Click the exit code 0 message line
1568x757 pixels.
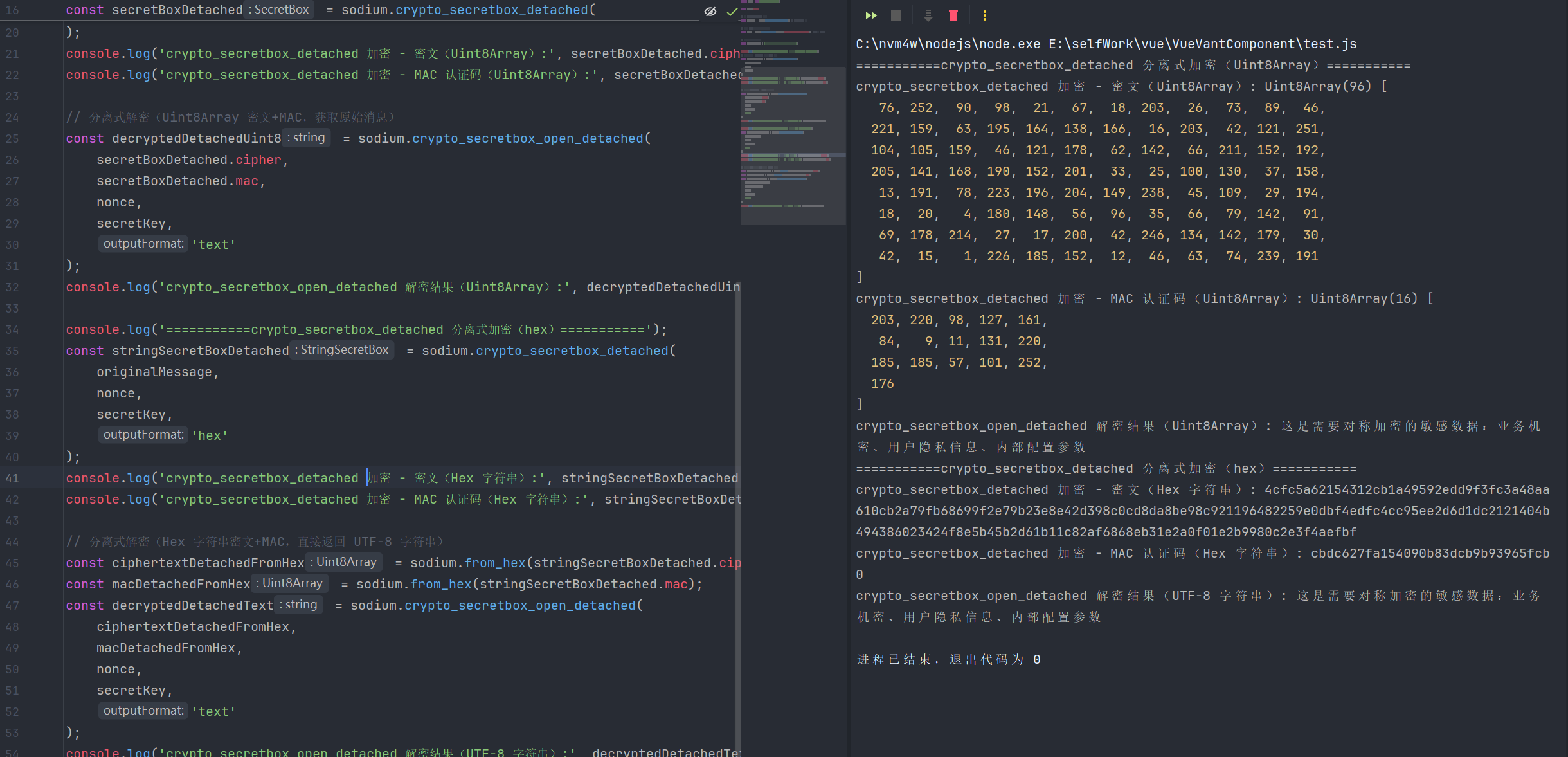[x=948, y=659]
